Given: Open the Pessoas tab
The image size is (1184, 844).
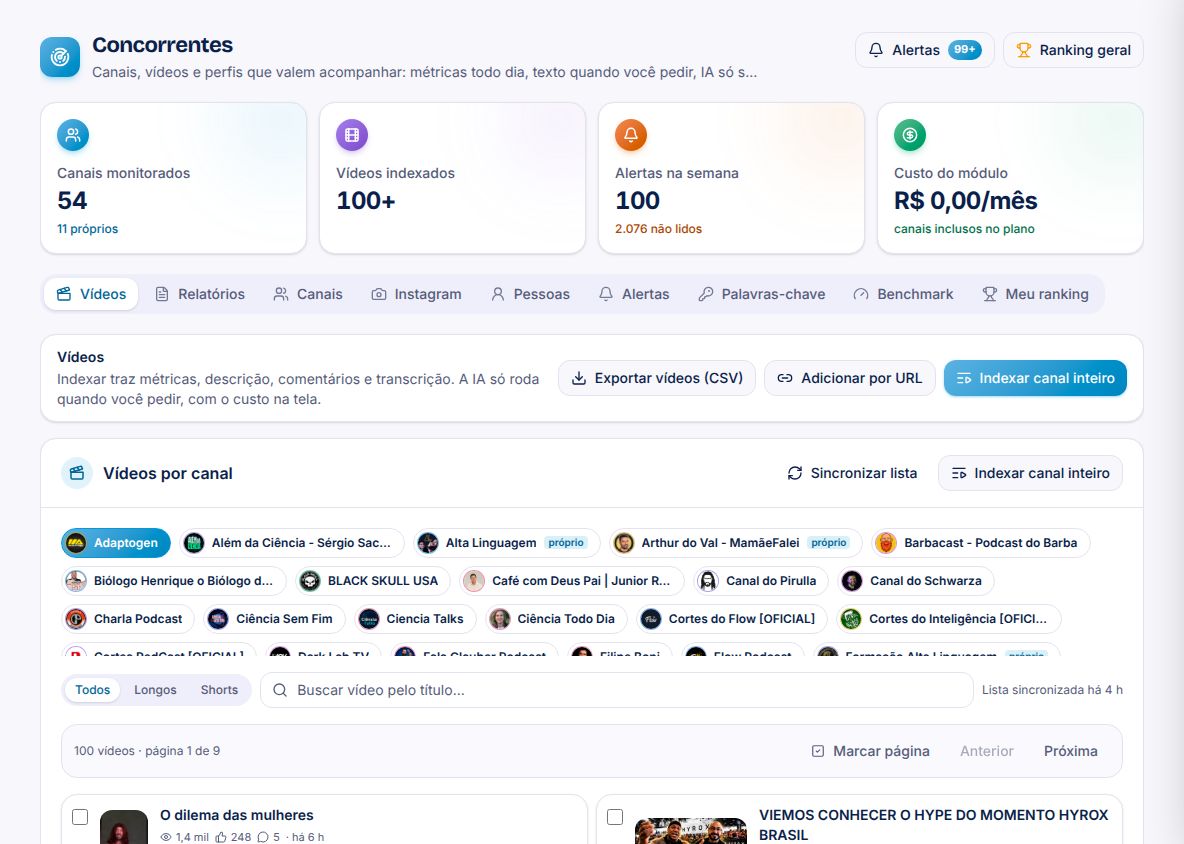Looking at the screenshot, I should pyautogui.click(x=530, y=294).
